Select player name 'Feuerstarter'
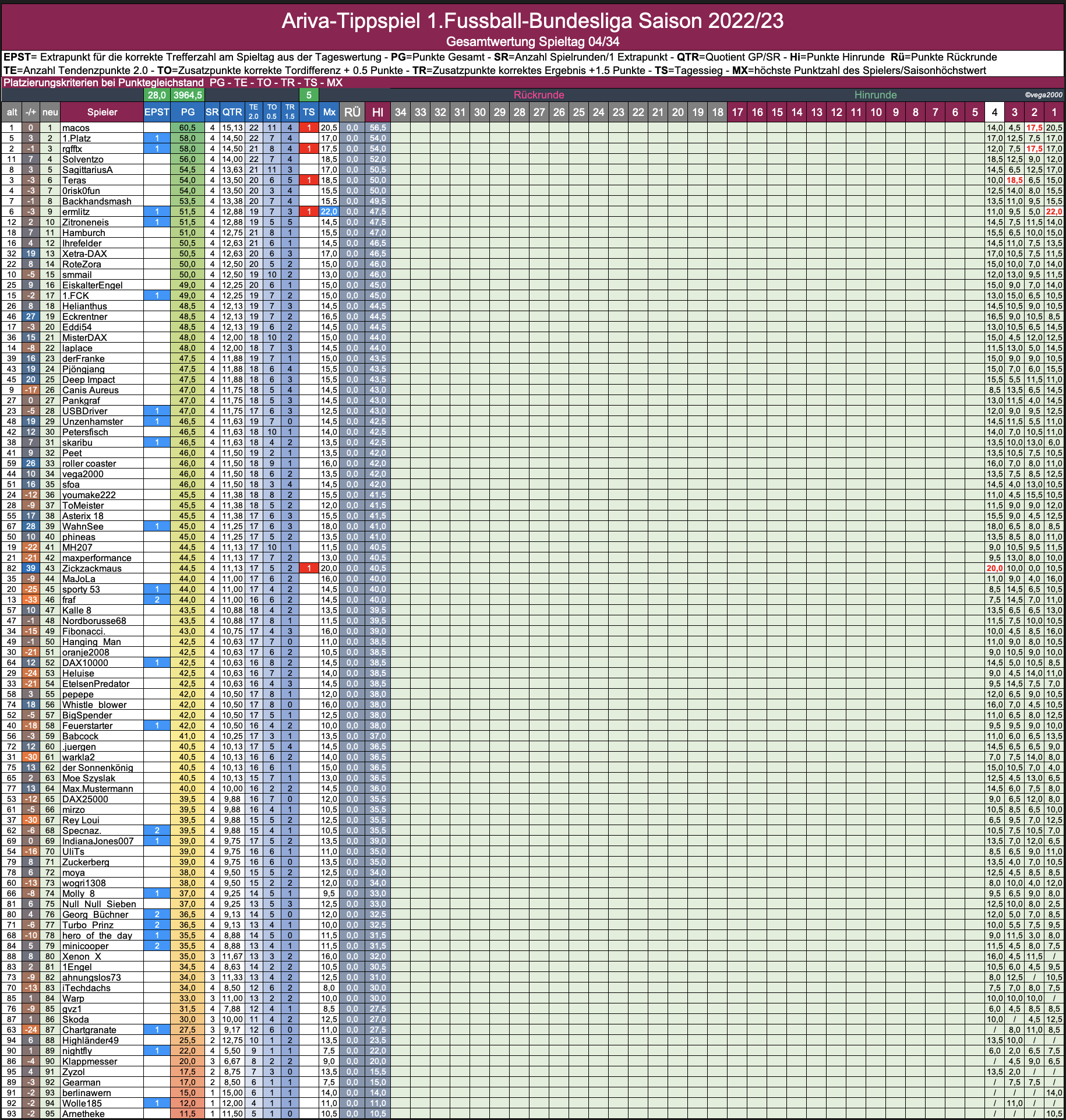The image size is (1066, 1120). [x=87, y=725]
